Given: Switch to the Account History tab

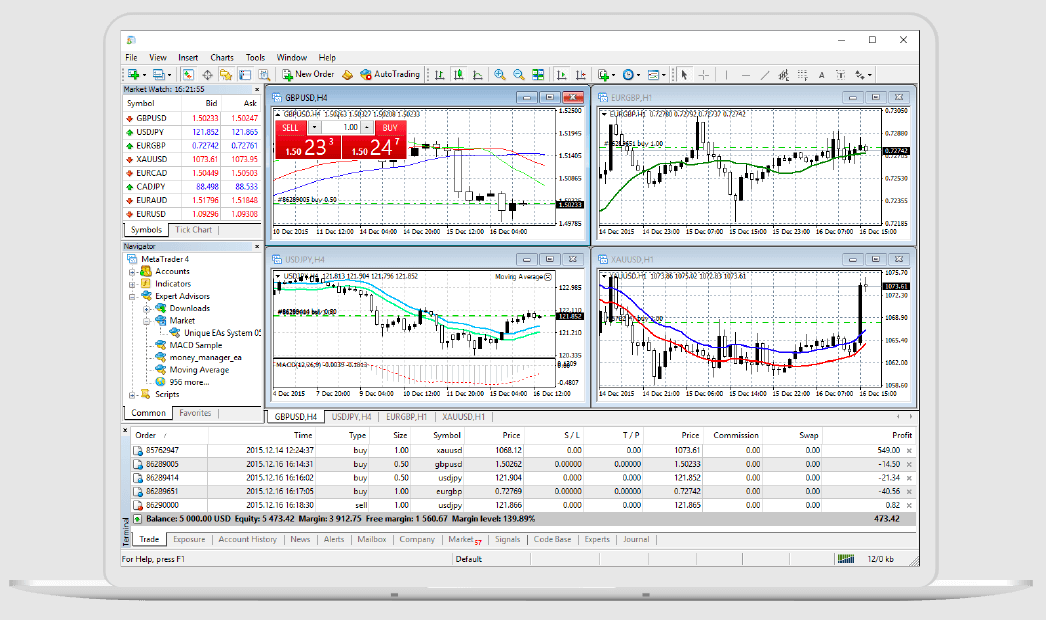Looking at the screenshot, I should point(248,539).
